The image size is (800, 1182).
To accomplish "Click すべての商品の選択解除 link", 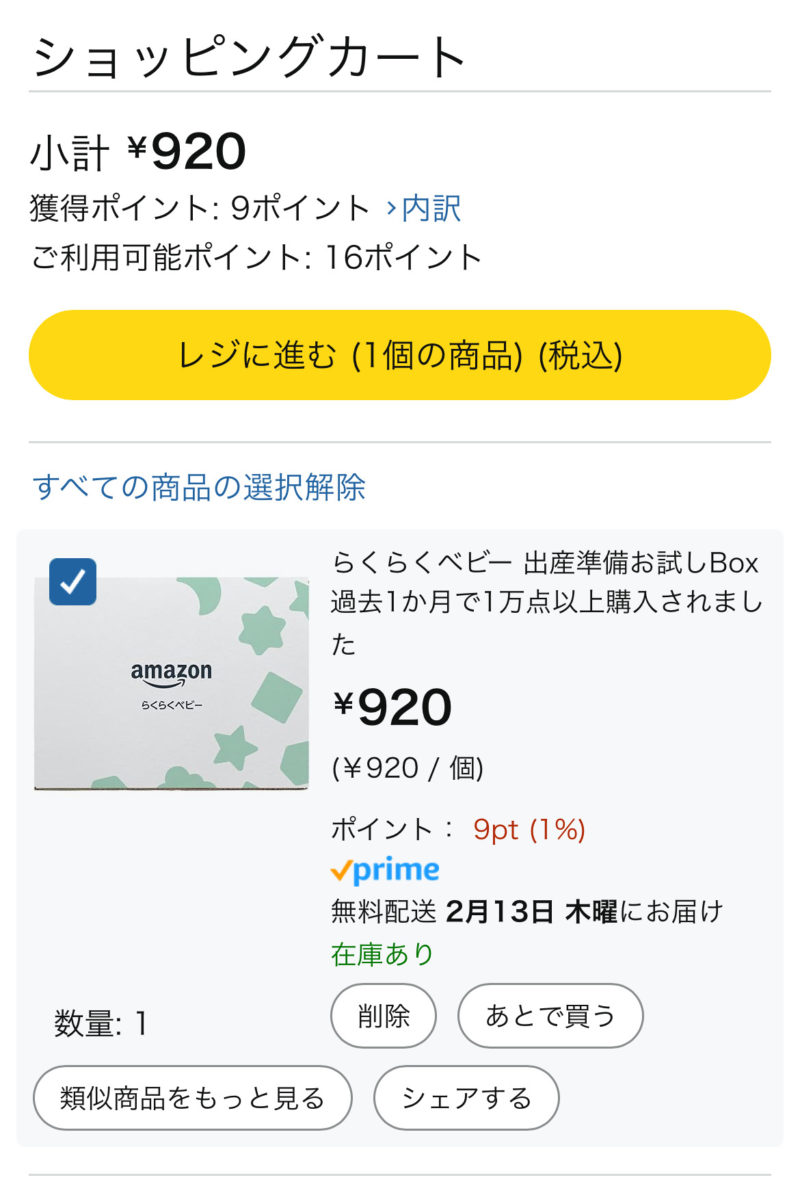I will 199,487.
